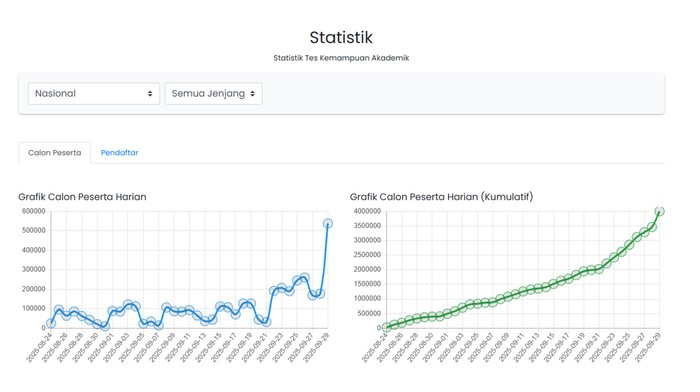Click the Semua Jenjang dropdown arrow icon

252,94
